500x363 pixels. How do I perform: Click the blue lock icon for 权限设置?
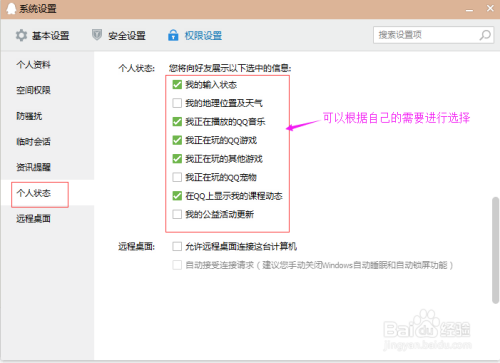click(173, 35)
